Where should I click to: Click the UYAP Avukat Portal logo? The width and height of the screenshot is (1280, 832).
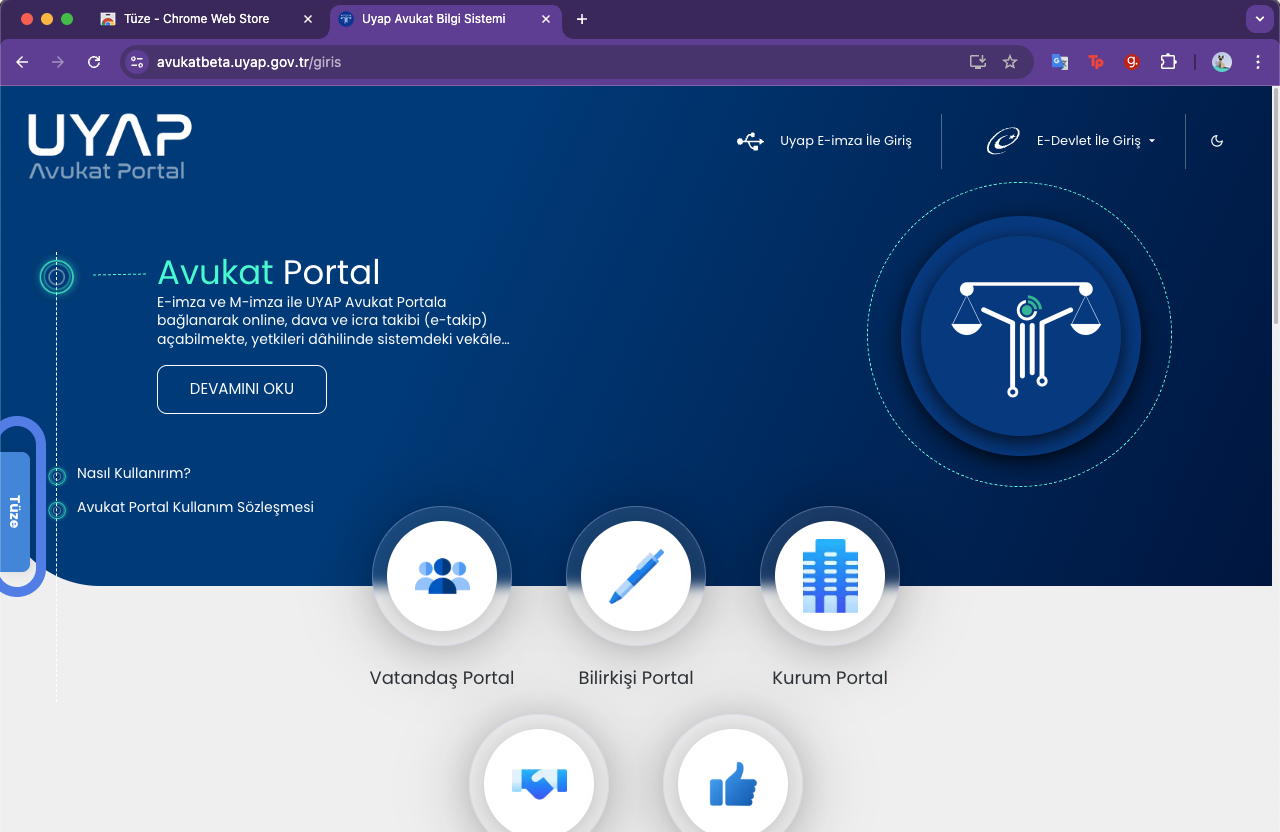[x=110, y=146]
